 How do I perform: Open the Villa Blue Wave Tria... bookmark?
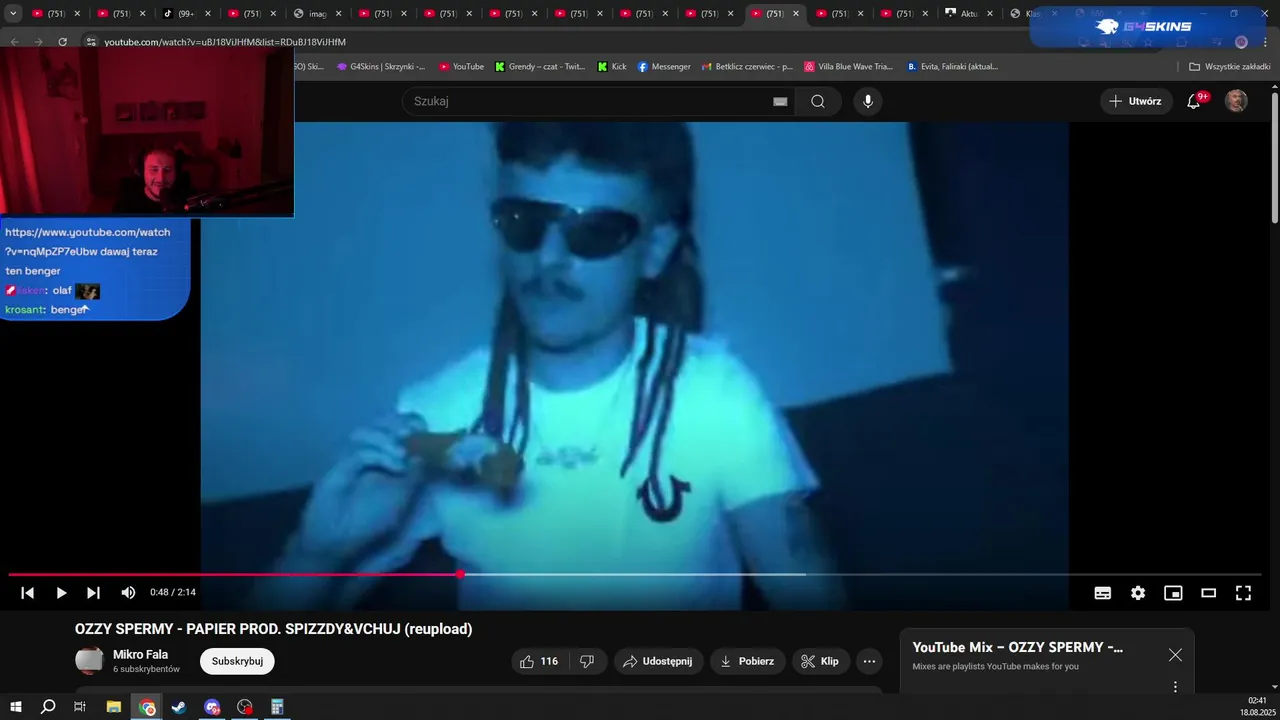(849, 66)
